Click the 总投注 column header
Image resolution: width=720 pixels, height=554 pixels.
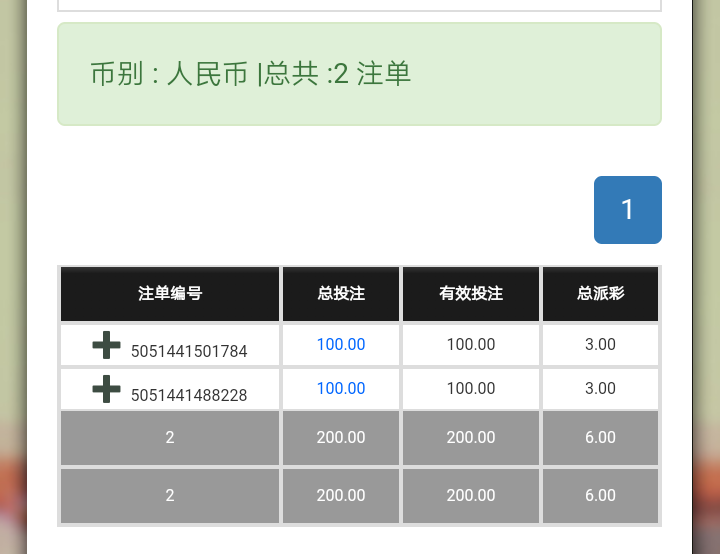341,294
